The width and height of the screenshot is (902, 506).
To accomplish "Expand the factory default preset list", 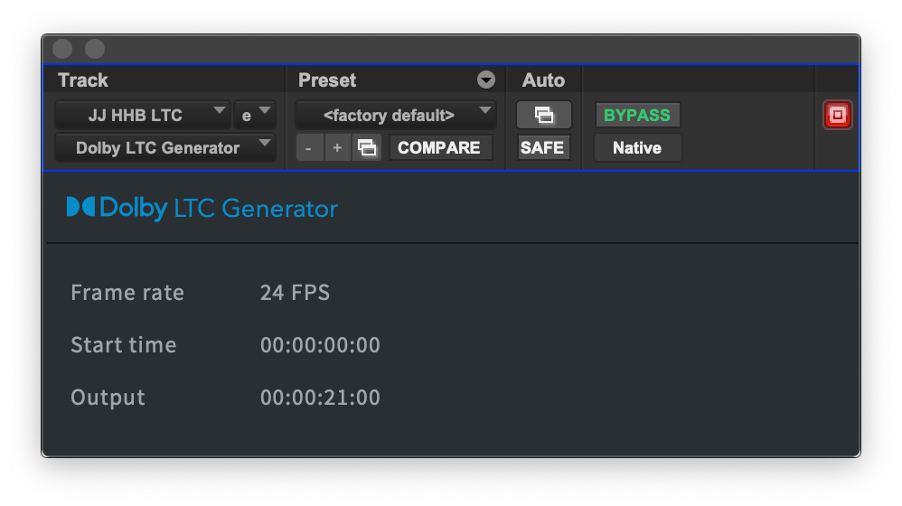I will (x=396, y=115).
